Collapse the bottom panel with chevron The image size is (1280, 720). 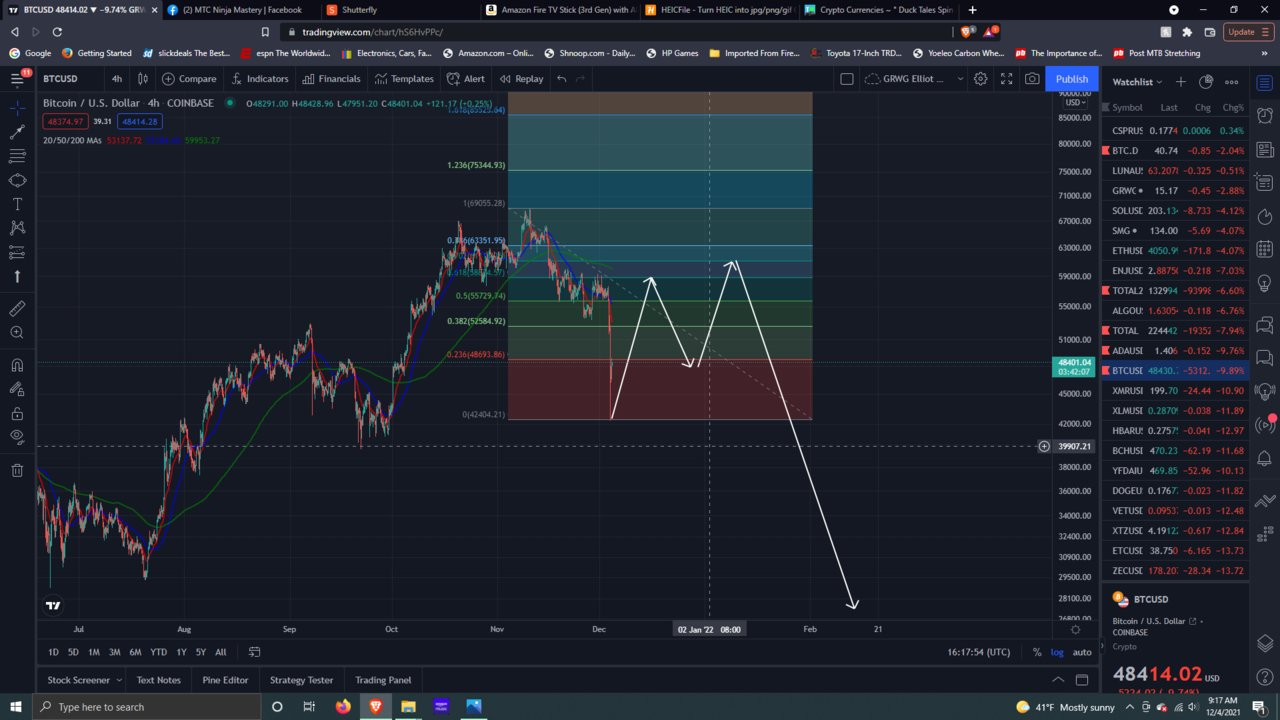coord(1059,680)
